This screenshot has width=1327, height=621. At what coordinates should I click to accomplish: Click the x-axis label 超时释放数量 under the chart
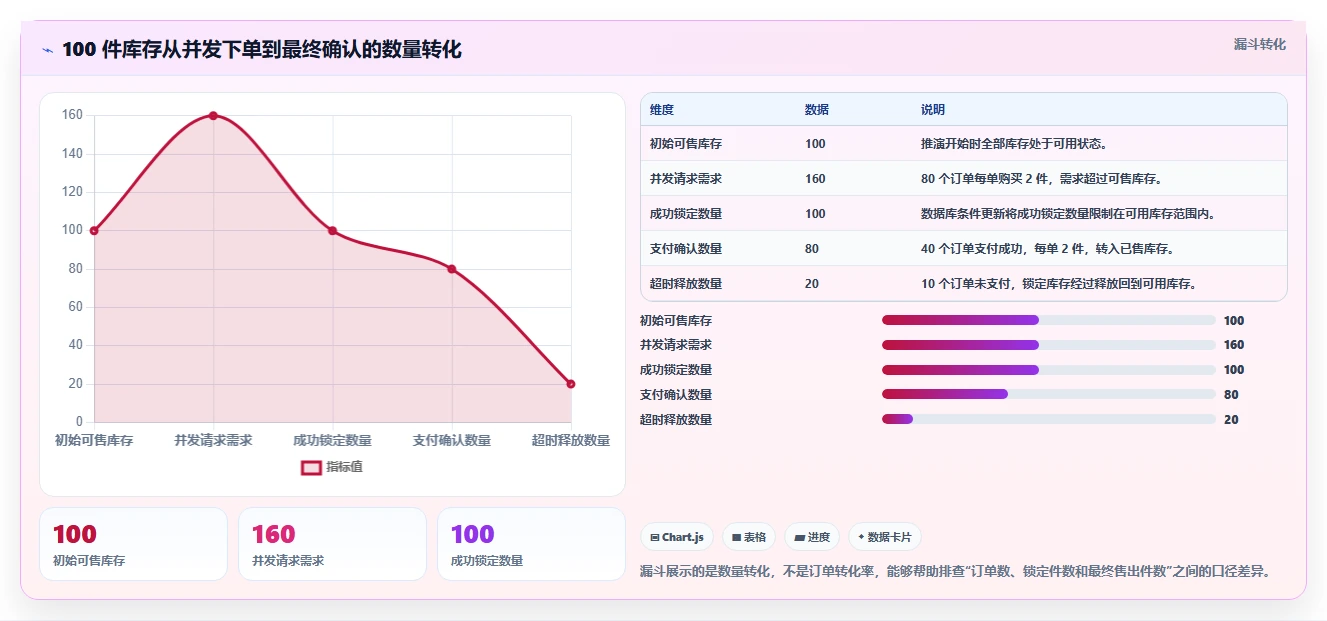point(571,440)
